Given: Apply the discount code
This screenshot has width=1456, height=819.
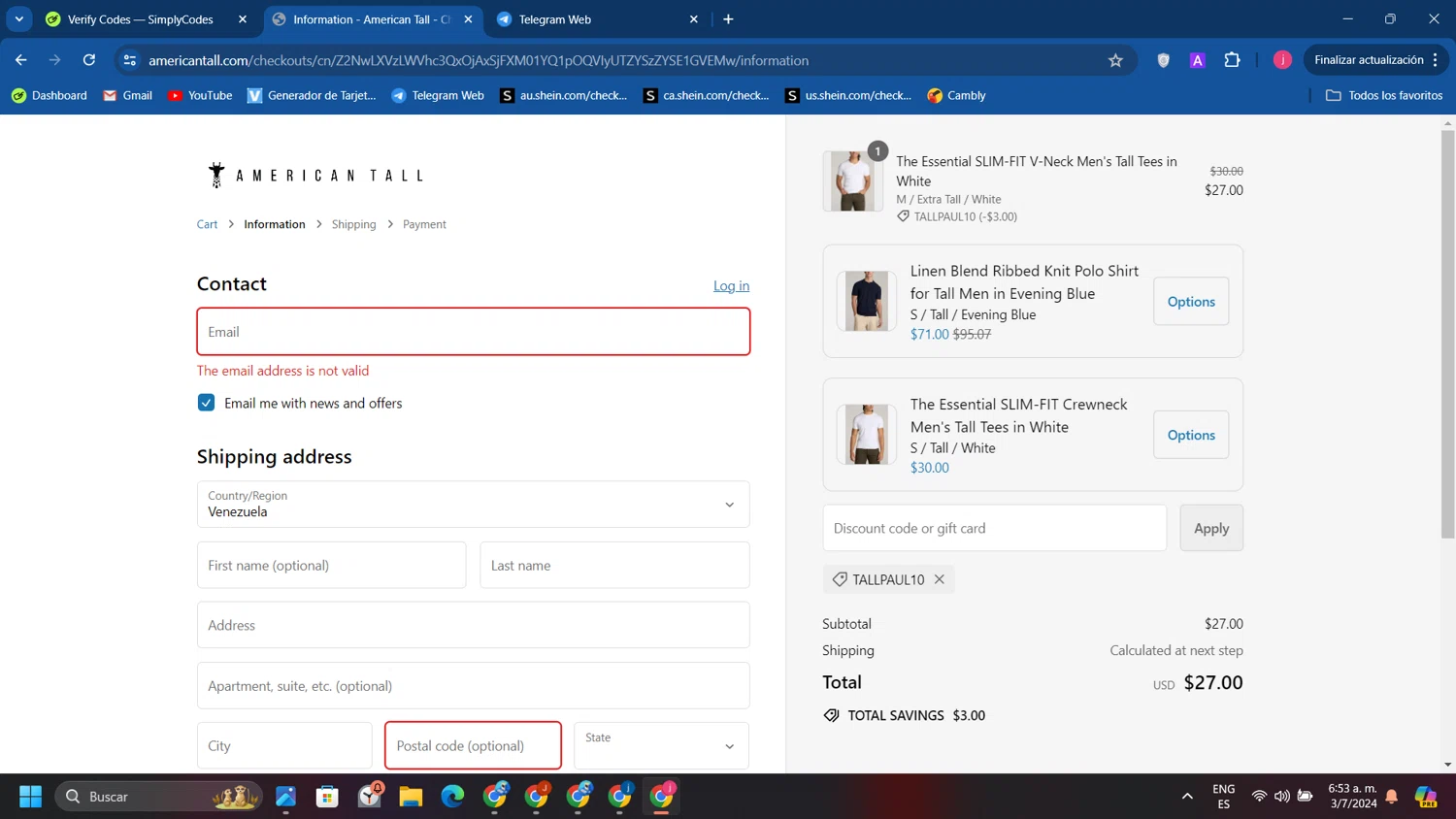Looking at the screenshot, I should point(1211,528).
